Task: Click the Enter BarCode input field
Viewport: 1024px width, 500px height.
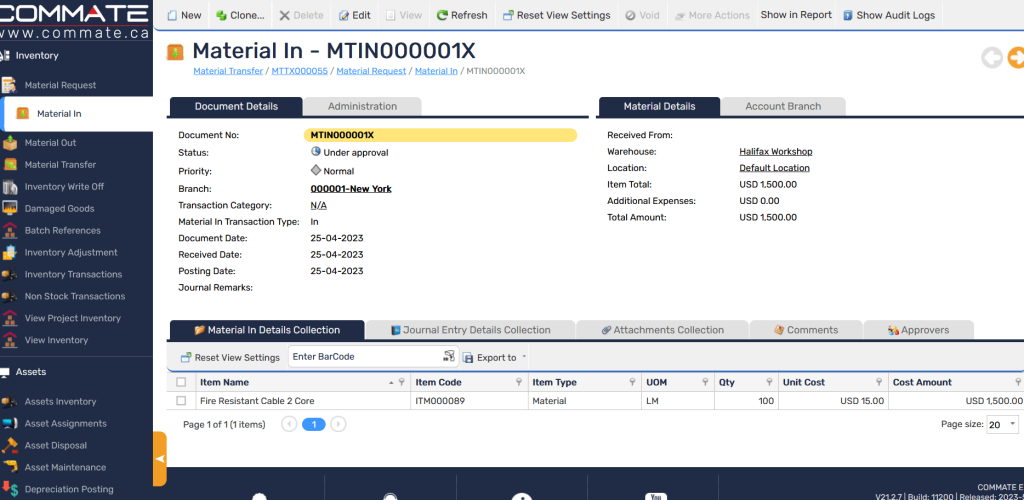Action: [364, 357]
